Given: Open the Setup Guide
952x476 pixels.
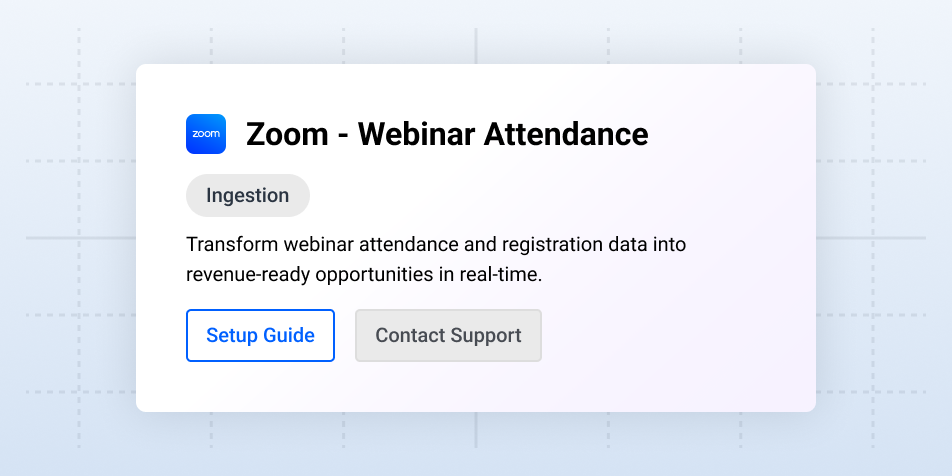Looking at the screenshot, I should point(260,335).
